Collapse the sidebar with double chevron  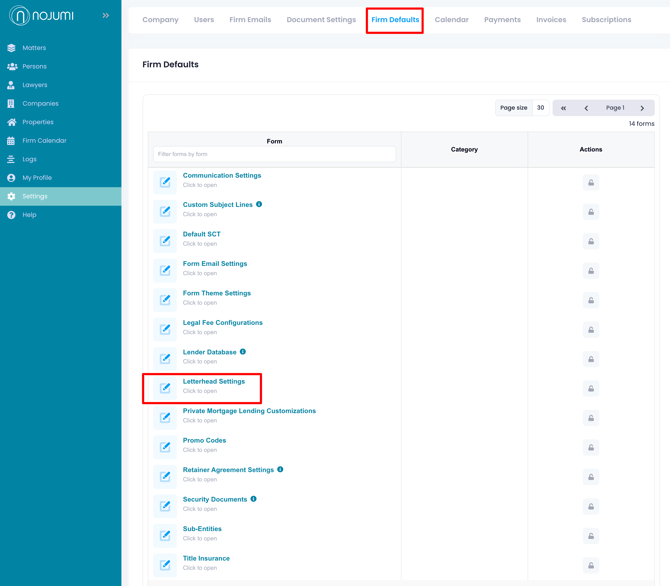pos(105,16)
